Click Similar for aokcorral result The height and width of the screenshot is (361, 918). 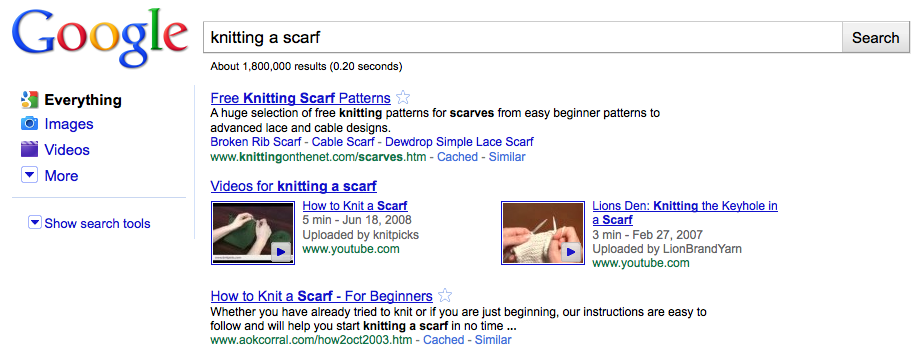pyautogui.click(x=493, y=340)
